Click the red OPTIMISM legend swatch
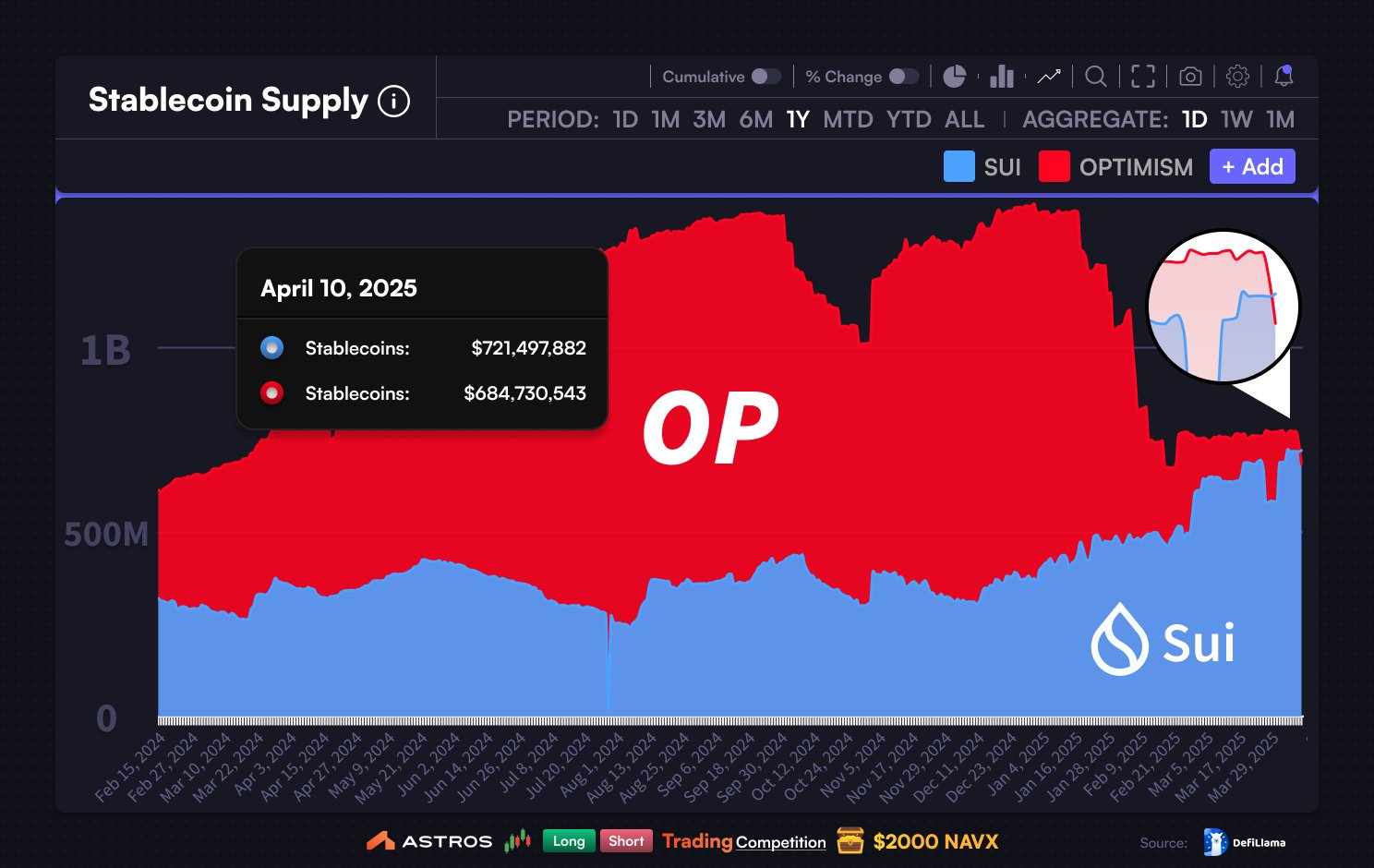 pos(1055,166)
